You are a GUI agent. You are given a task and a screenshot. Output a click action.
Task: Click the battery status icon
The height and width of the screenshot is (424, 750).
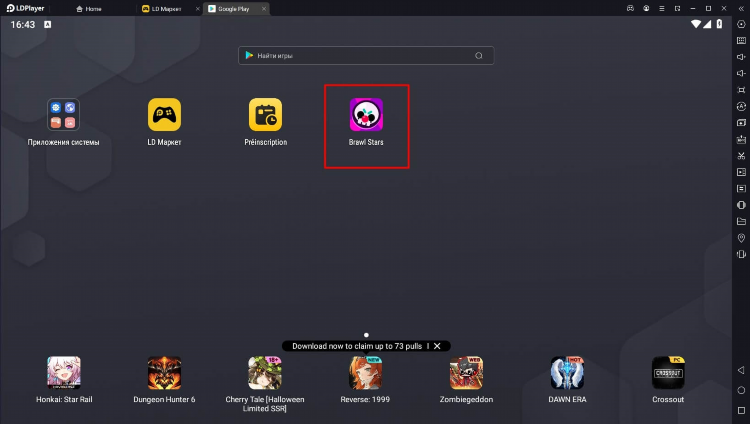(719, 24)
